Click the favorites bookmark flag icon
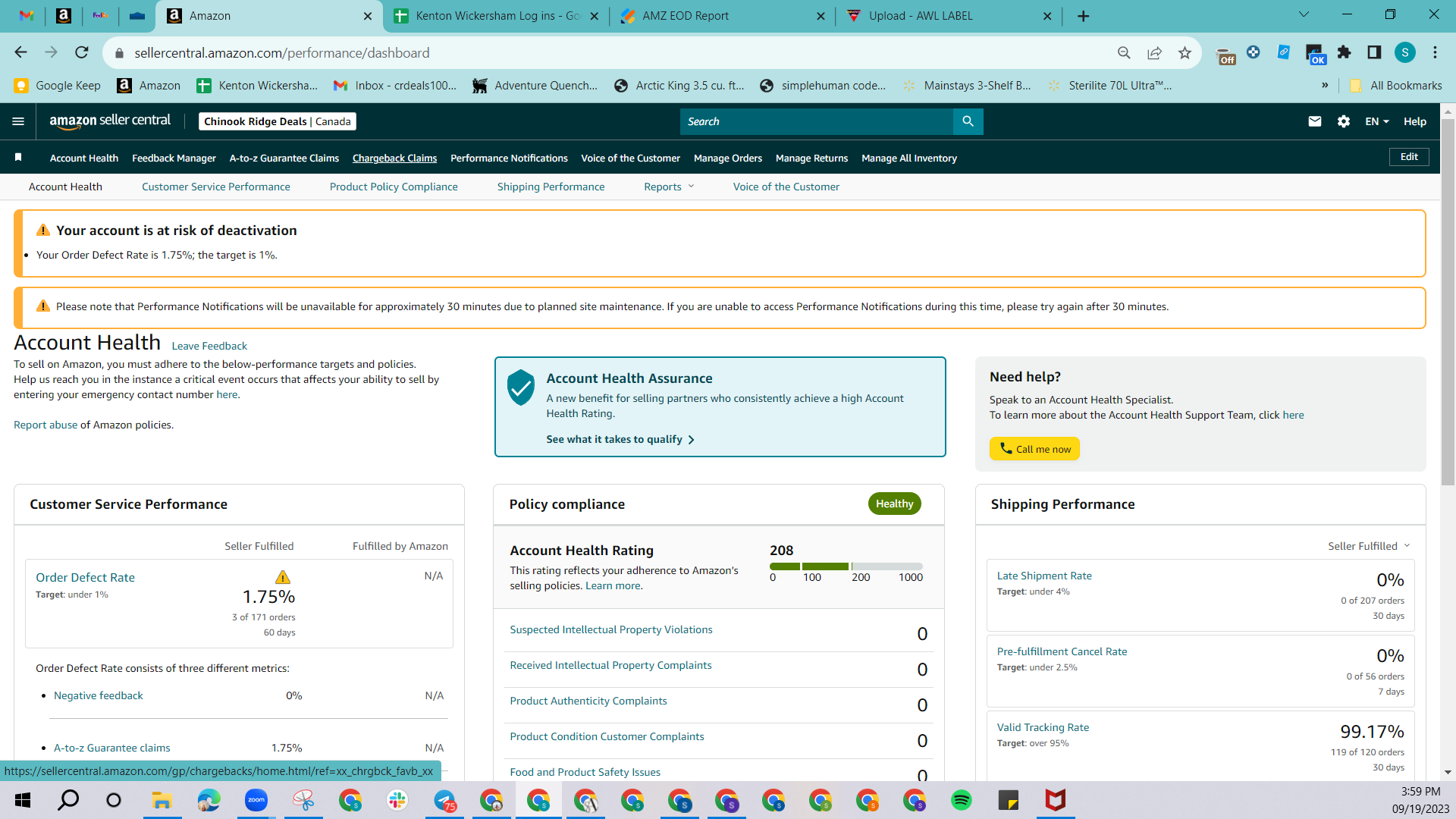This screenshot has height=819, width=1456. tap(18, 158)
